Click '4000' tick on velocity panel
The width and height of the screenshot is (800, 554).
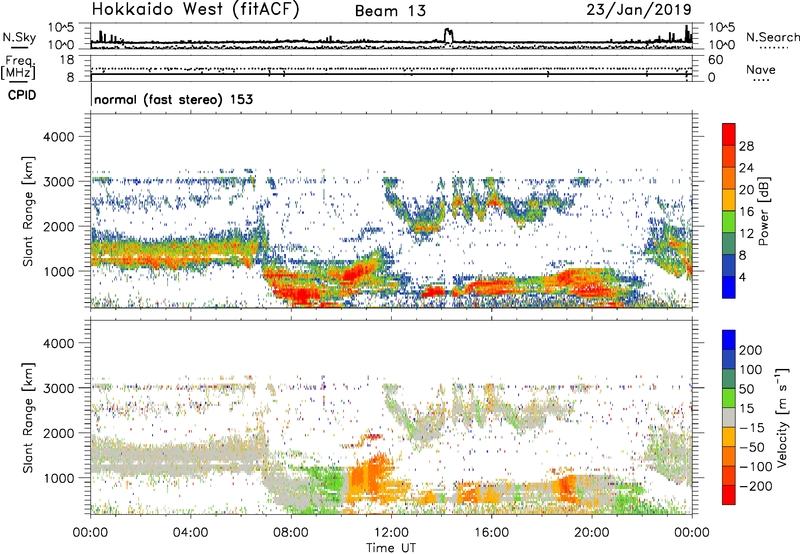pyautogui.click(x=58, y=343)
